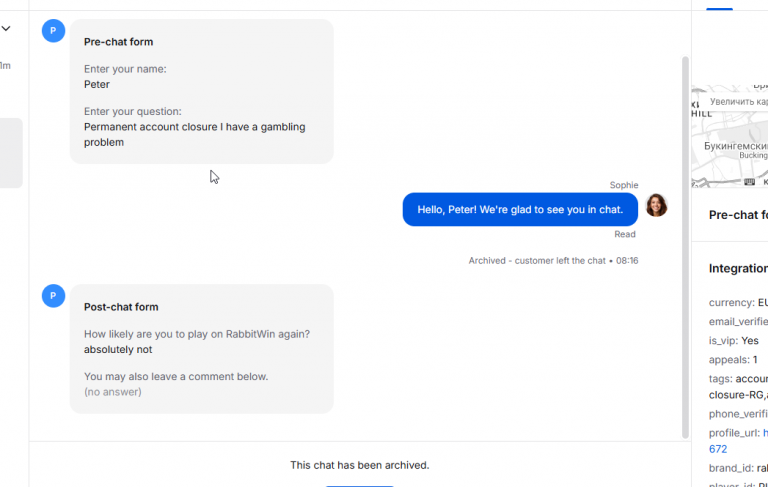Click the chat conversation vertical scrollbar
This screenshot has width=768, height=487.
tap(685, 247)
